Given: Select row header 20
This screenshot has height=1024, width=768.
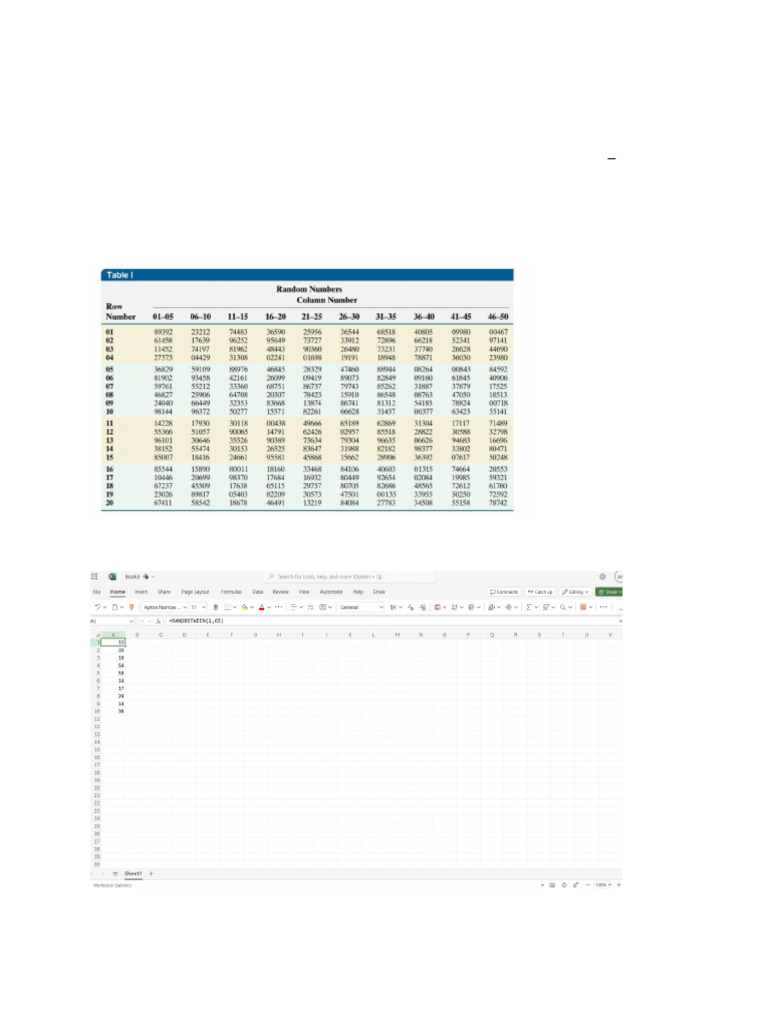Looking at the screenshot, I should click(x=97, y=788).
